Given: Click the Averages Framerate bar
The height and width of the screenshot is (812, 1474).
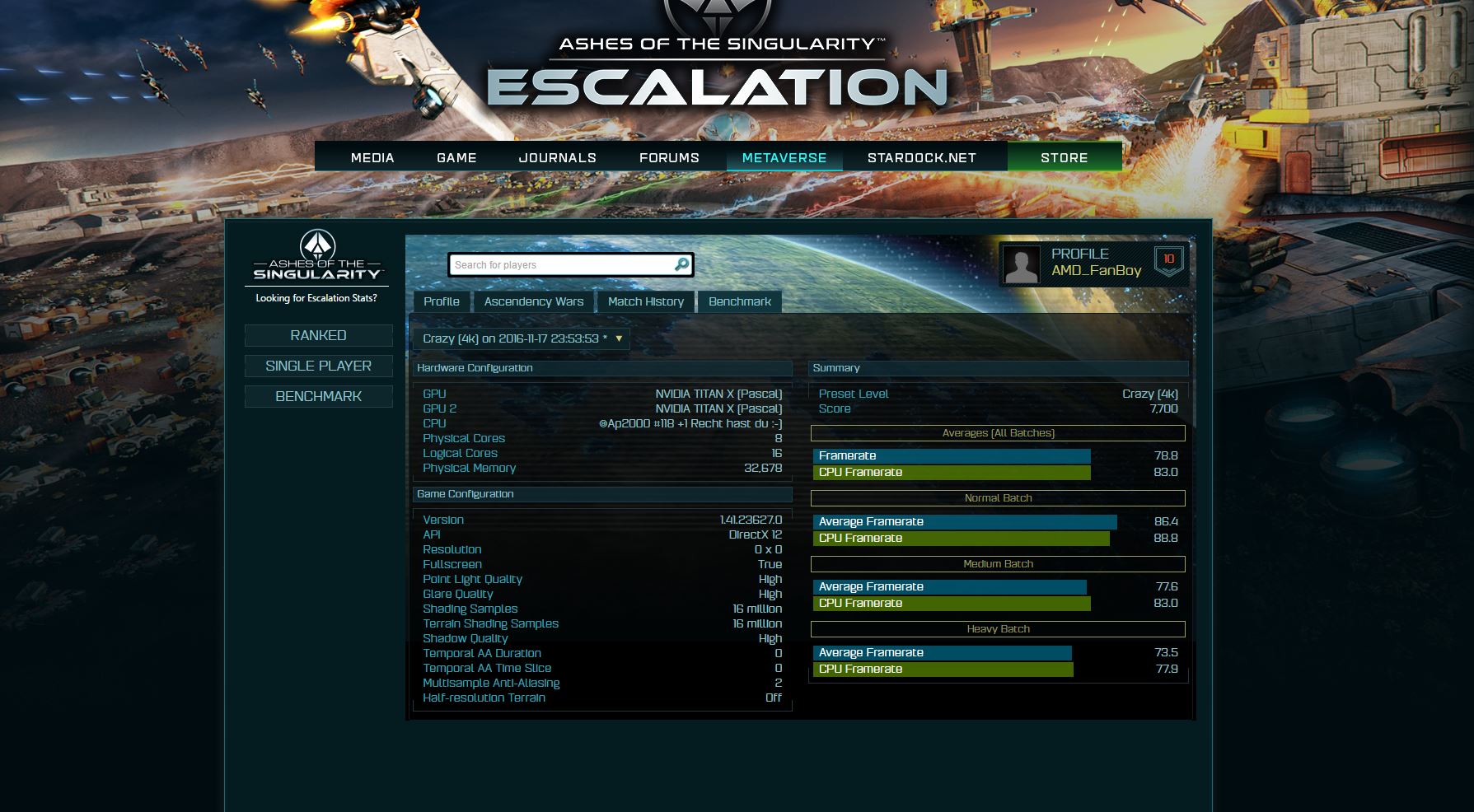Looking at the screenshot, I should tap(952, 455).
